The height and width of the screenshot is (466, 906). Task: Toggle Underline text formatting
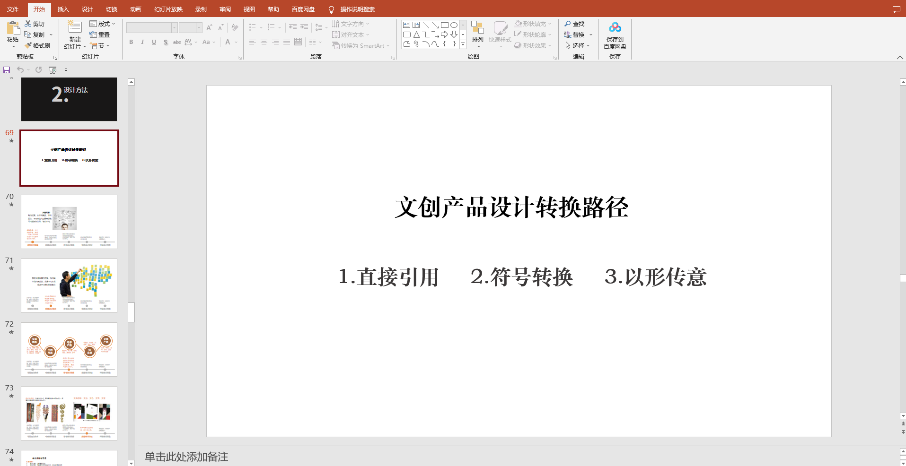[x=155, y=42]
